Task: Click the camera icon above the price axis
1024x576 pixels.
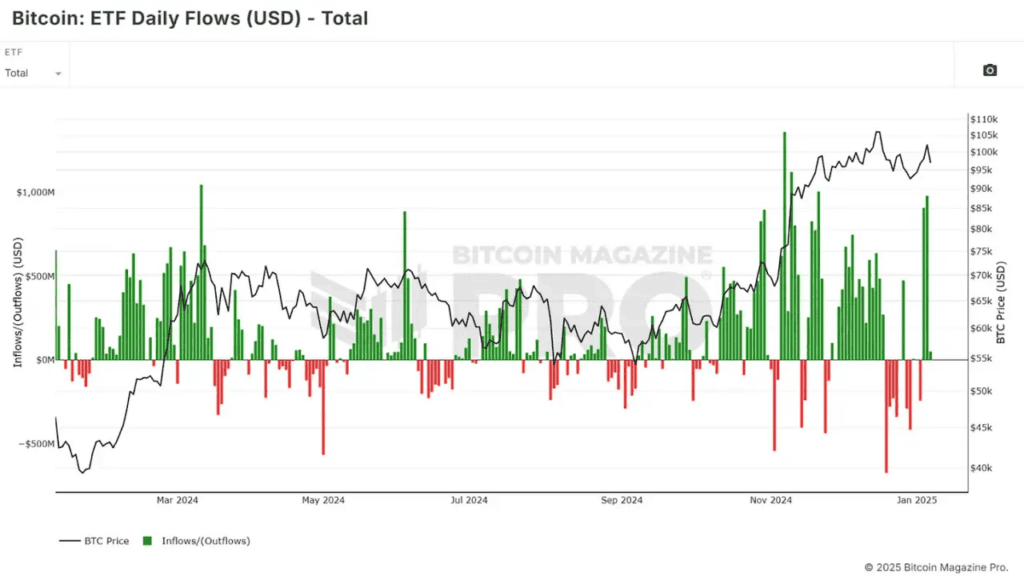Action: click(x=989, y=70)
